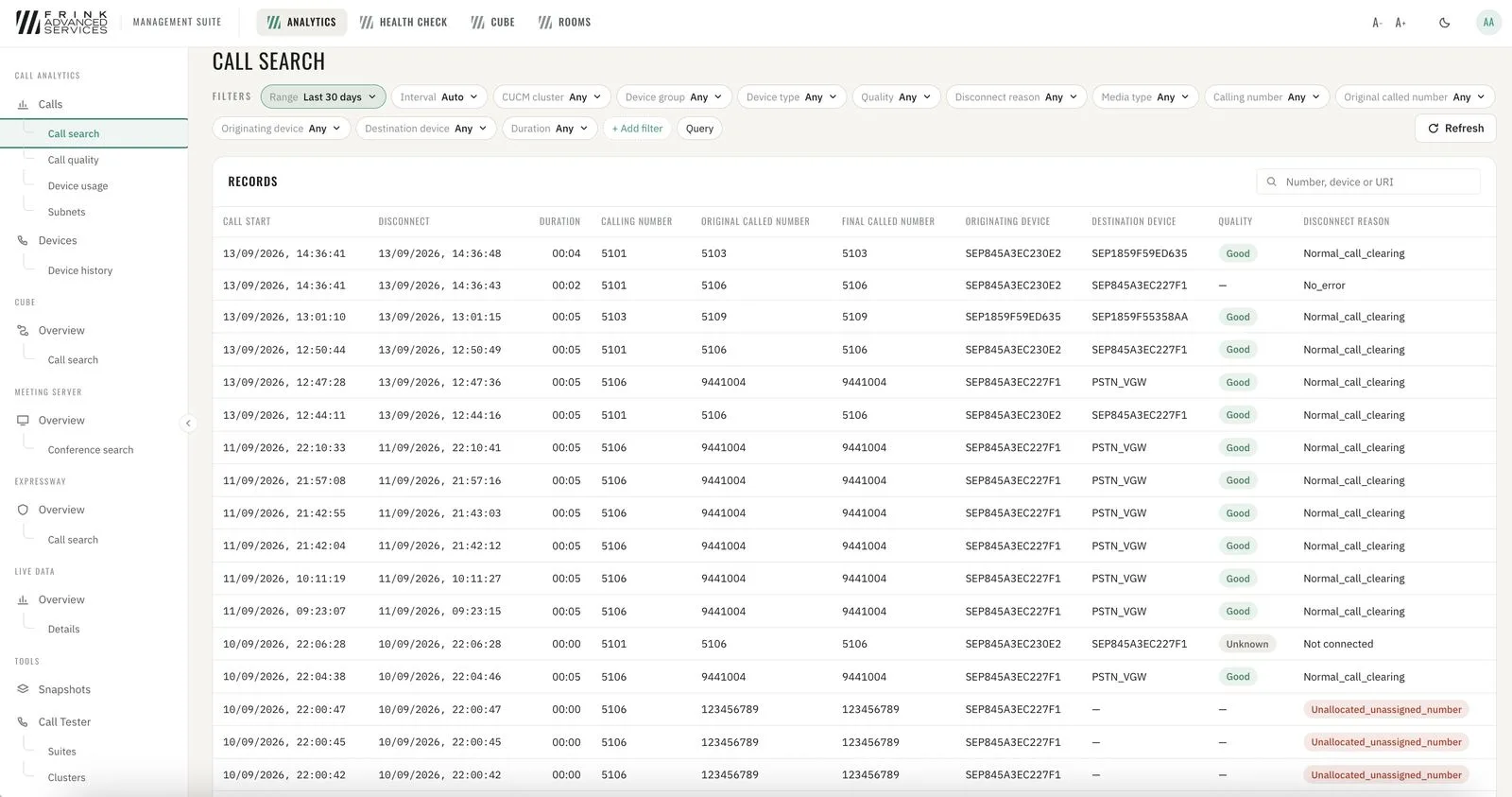Open the Management Suite title link

pyautogui.click(x=177, y=22)
